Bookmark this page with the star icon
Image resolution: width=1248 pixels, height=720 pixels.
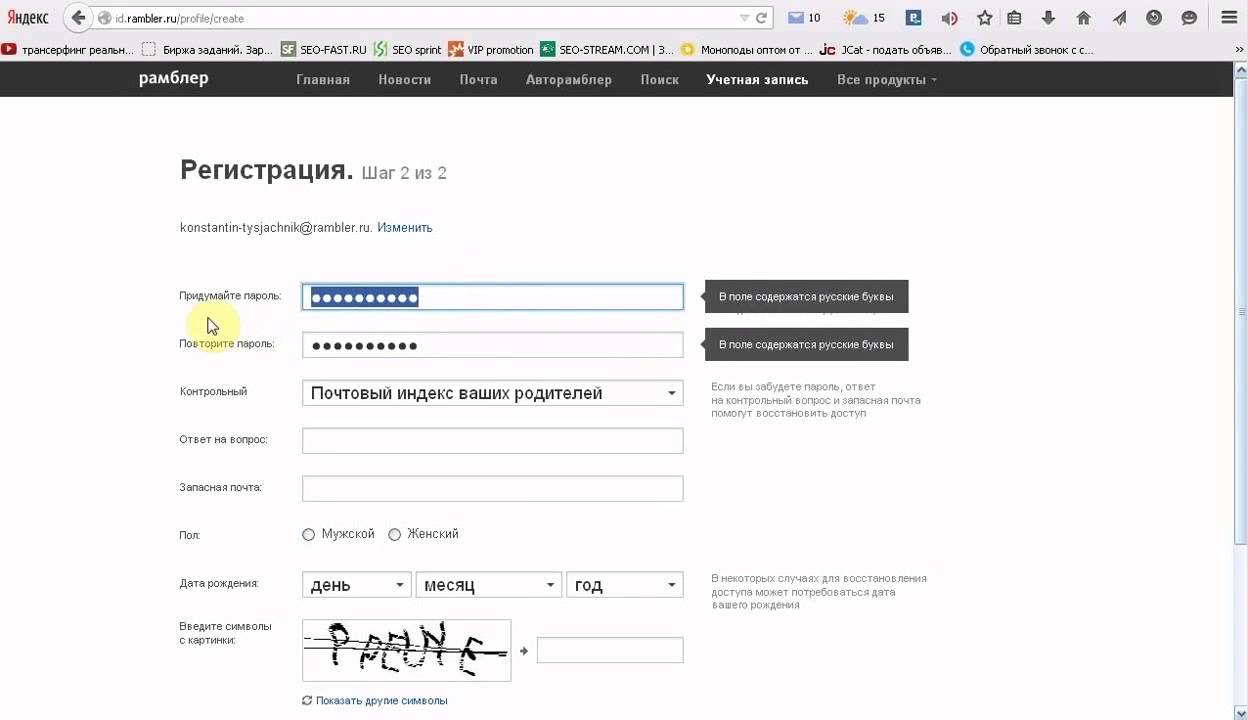click(x=985, y=18)
